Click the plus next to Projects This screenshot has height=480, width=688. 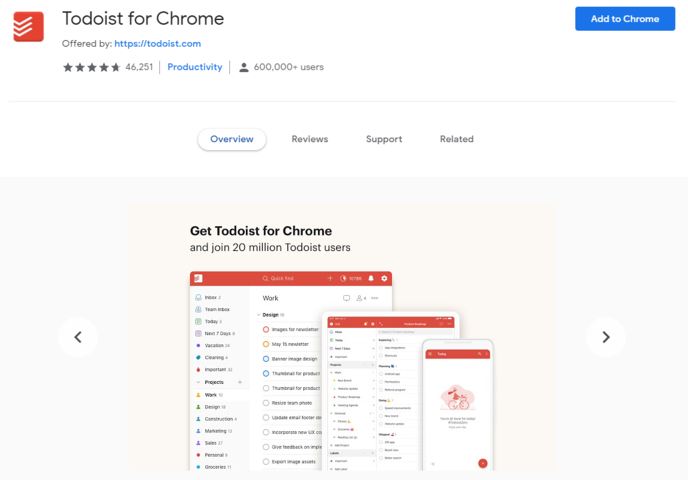[240, 382]
